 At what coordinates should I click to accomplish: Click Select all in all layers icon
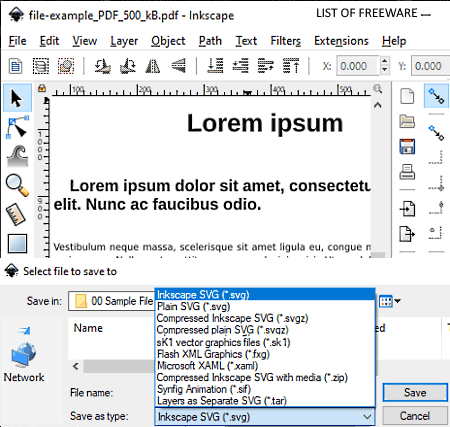click(x=41, y=66)
